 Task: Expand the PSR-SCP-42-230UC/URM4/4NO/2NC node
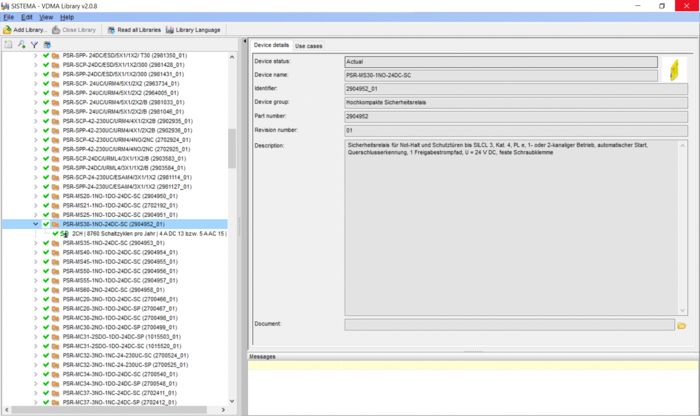[36, 140]
